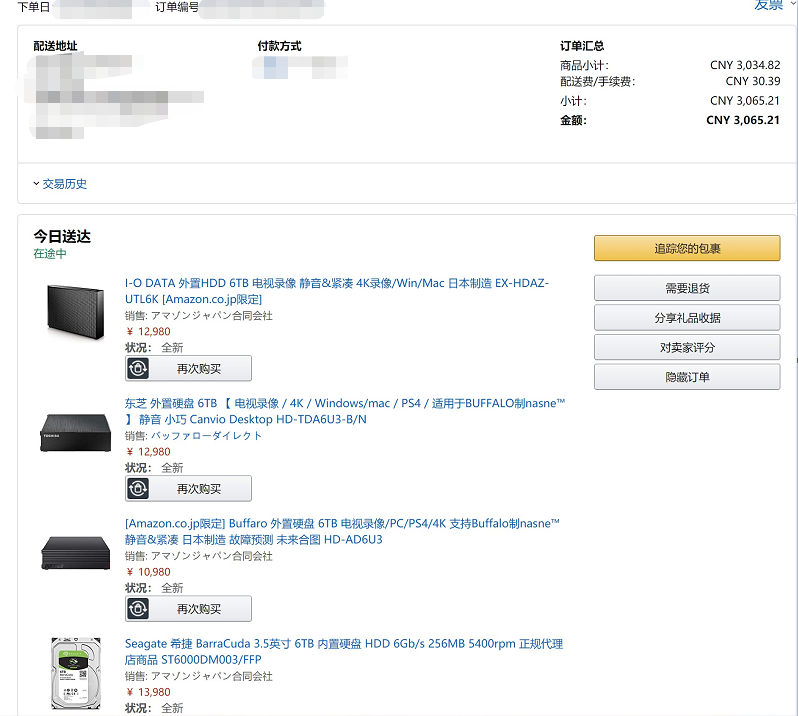Click 再次购买 button under Toshiba drive

tap(199, 488)
